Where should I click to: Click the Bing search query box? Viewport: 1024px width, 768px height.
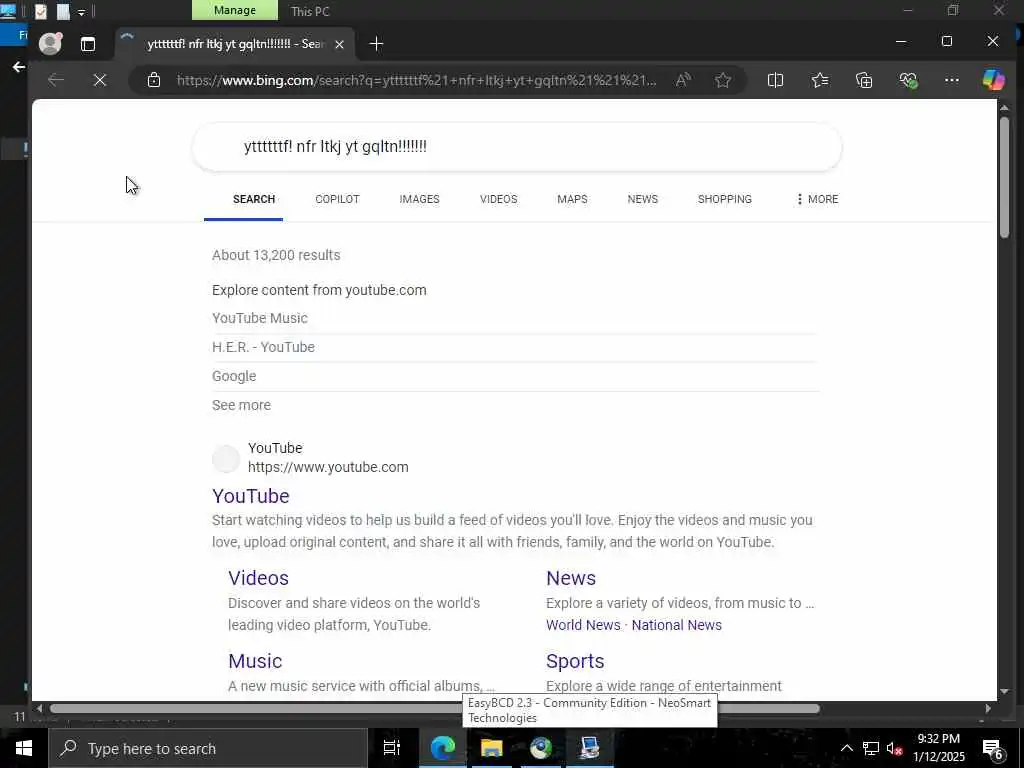pos(517,147)
